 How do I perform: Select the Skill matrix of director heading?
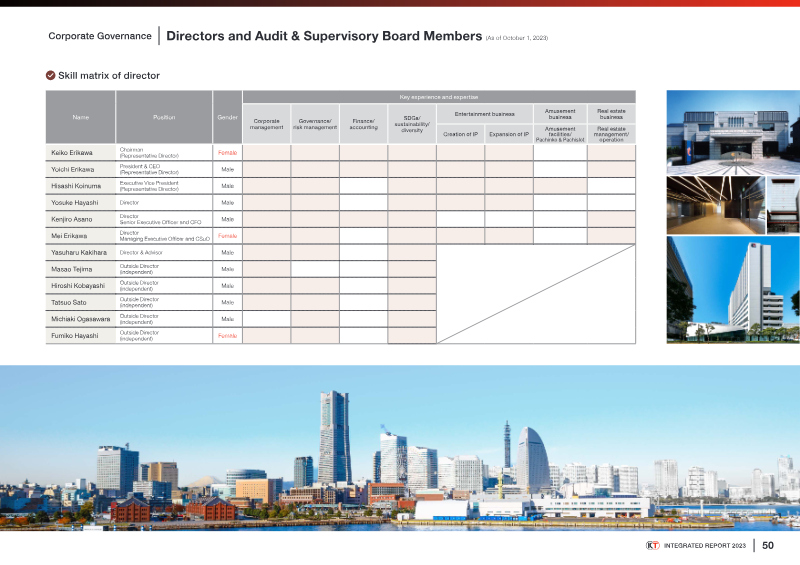pos(109,76)
